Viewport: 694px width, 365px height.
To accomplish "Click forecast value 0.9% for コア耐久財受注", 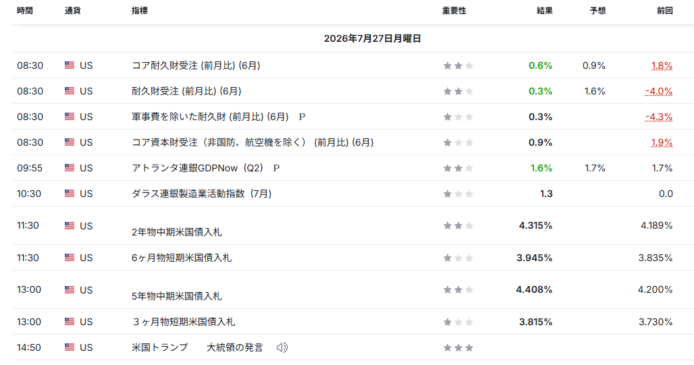I will pos(594,65).
